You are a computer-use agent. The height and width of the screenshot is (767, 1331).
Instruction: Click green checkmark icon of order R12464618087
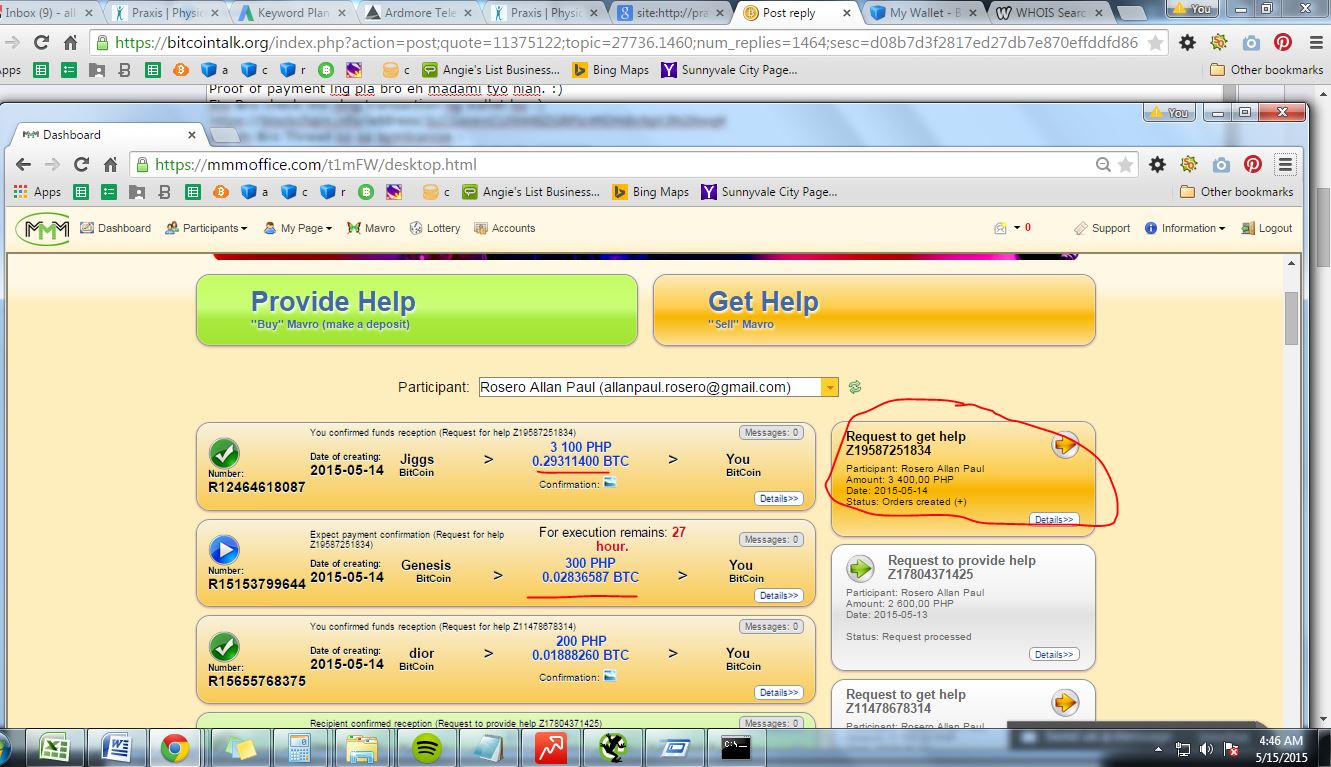224,453
